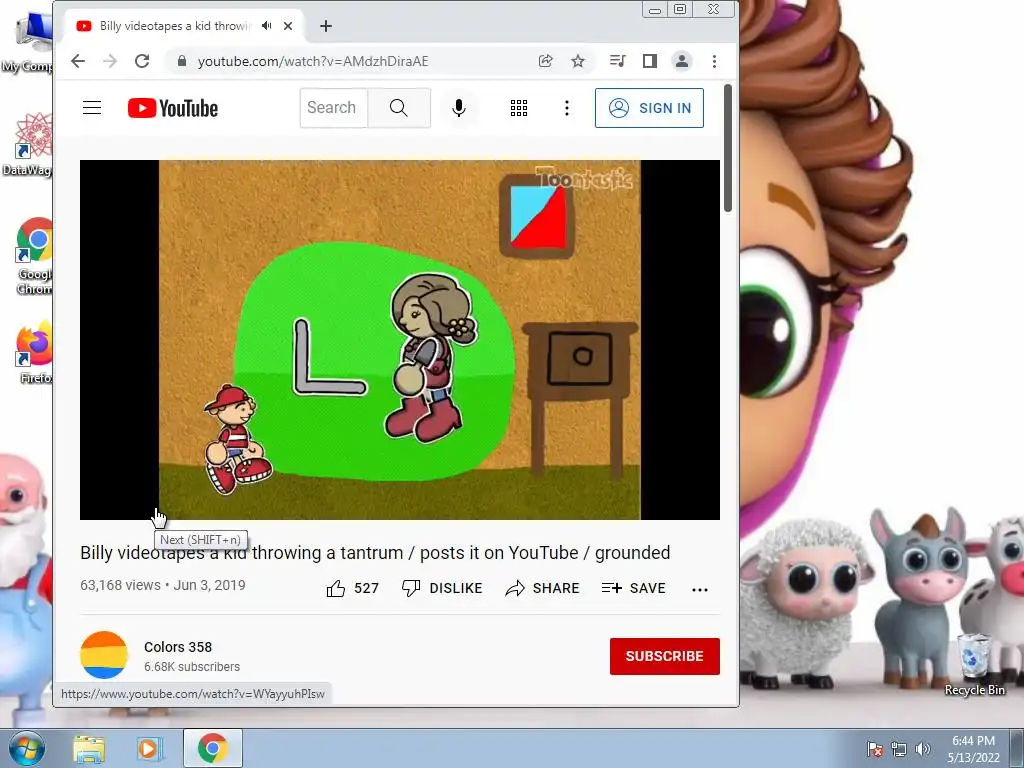Image resolution: width=1024 pixels, height=768 pixels.
Task: Click the network tray icon
Action: click(x=899, y=749)
